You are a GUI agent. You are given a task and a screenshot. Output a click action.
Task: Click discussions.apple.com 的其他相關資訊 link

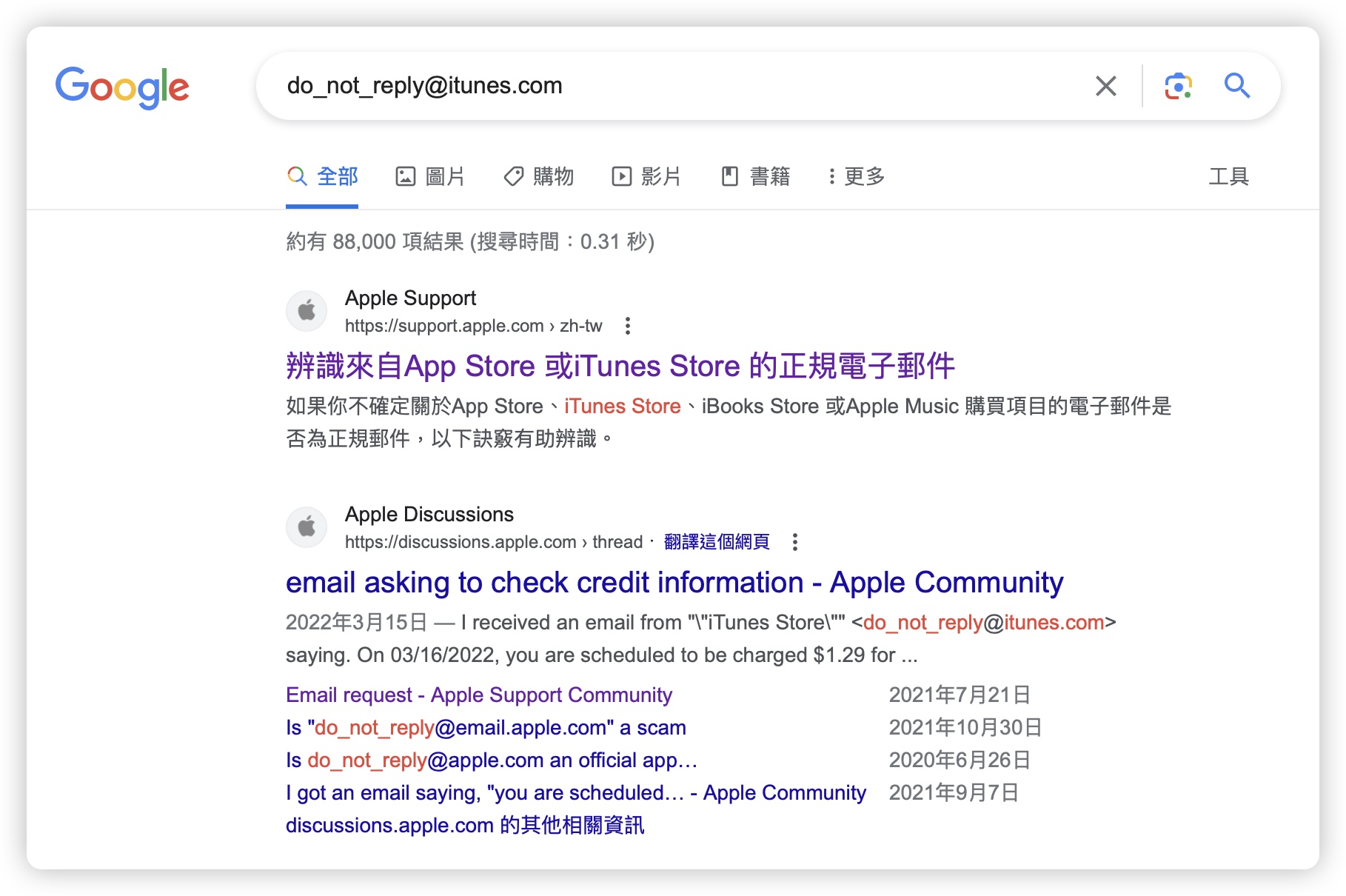465,825
